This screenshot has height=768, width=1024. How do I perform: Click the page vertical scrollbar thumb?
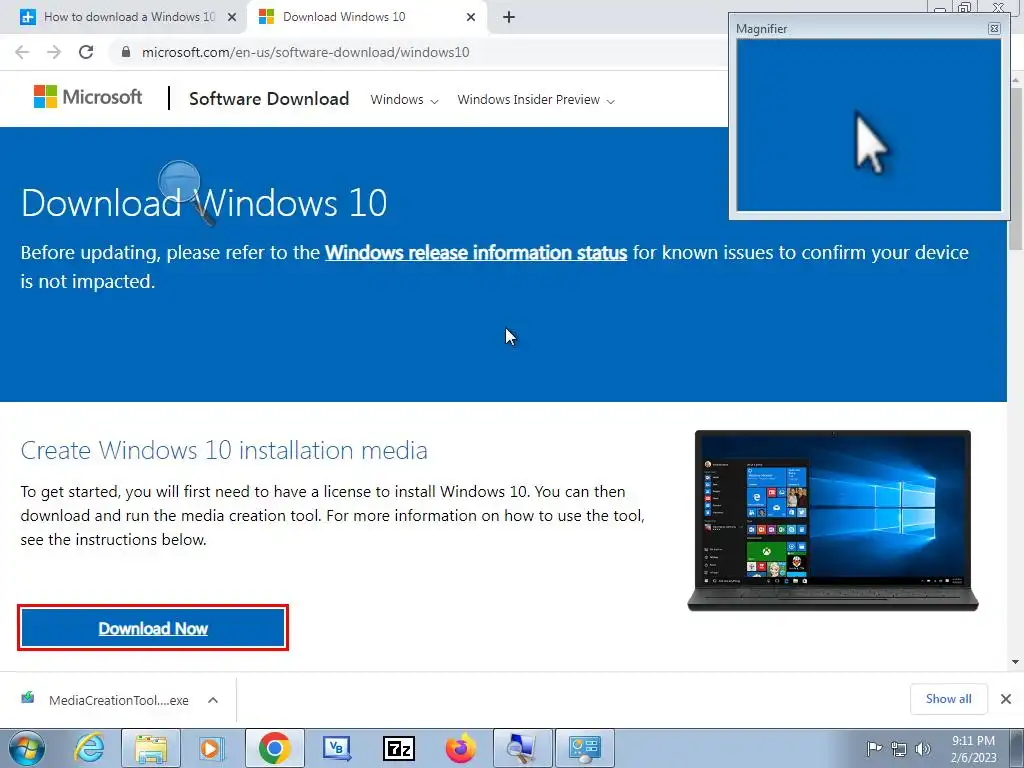(1015, 168)
